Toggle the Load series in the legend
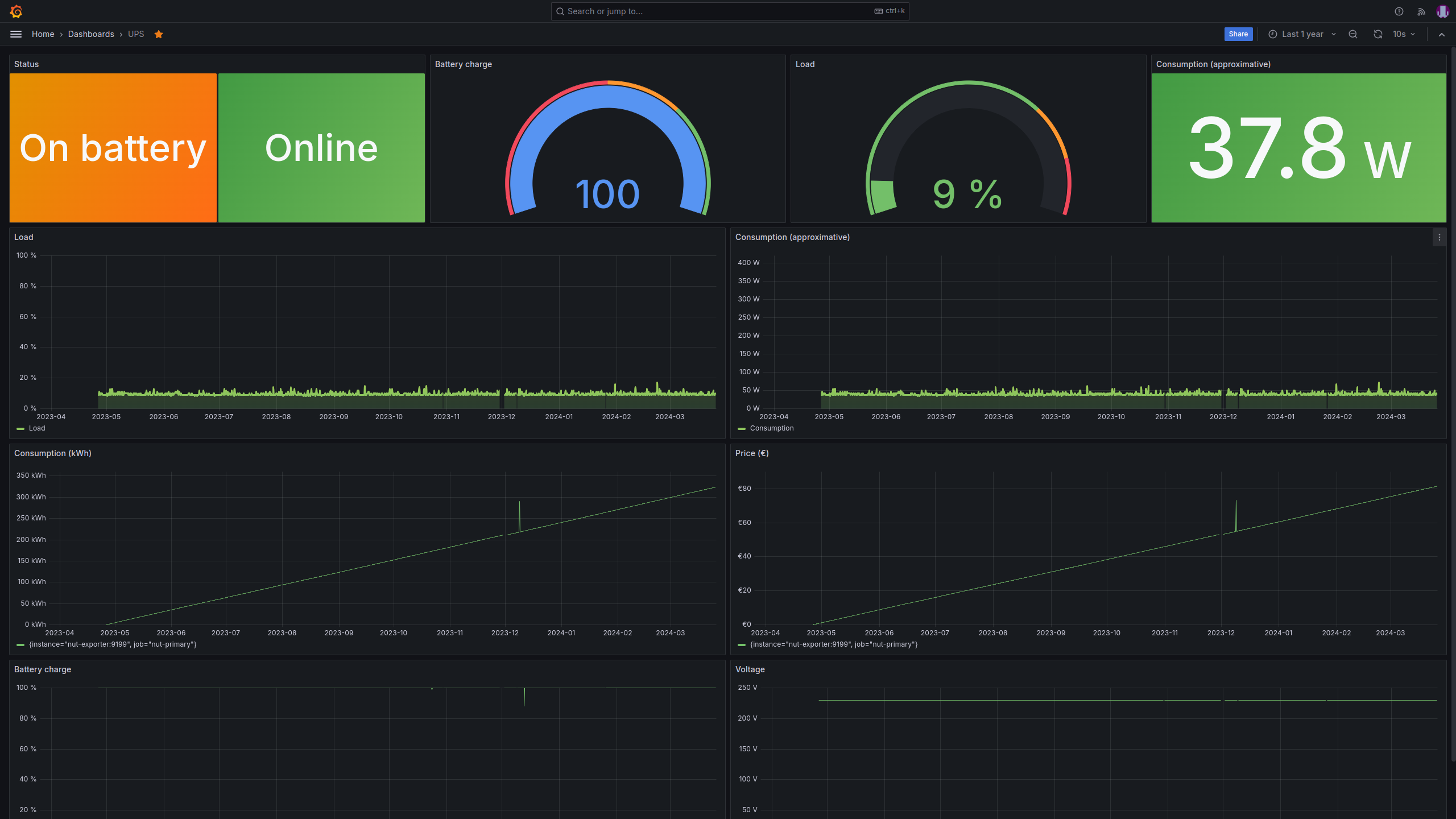This screenshot has width=1456, height=819. 37,428
